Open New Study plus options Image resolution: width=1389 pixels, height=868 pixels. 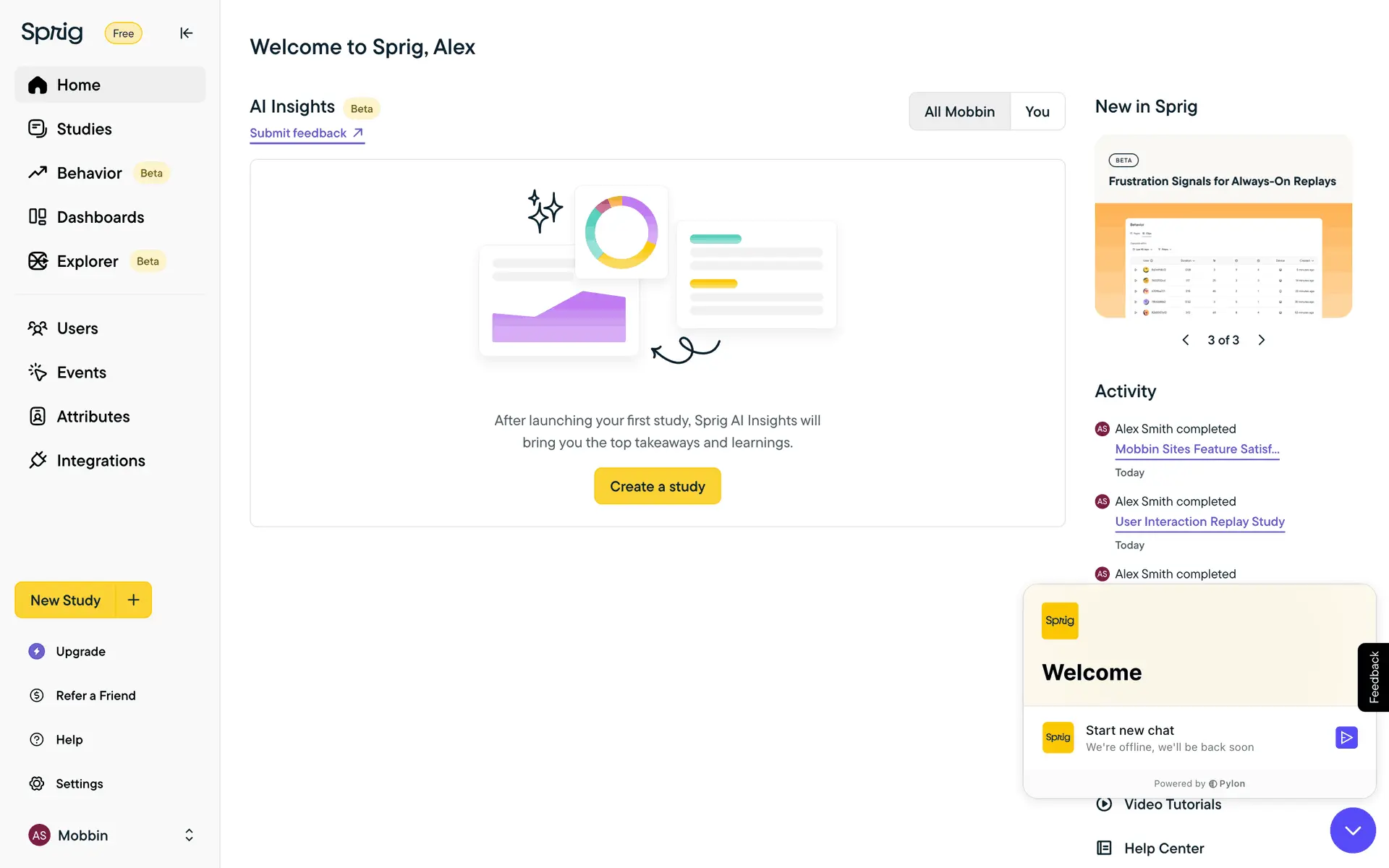134,600
